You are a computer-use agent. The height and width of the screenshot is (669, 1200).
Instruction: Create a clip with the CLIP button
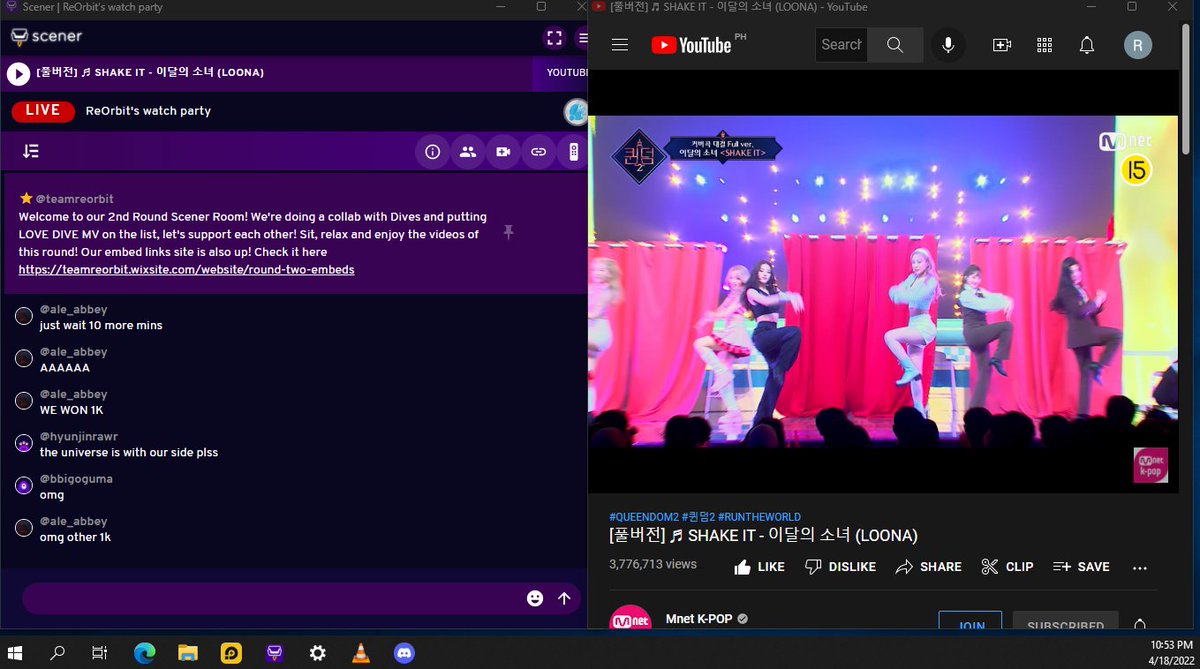[1007, 567]
